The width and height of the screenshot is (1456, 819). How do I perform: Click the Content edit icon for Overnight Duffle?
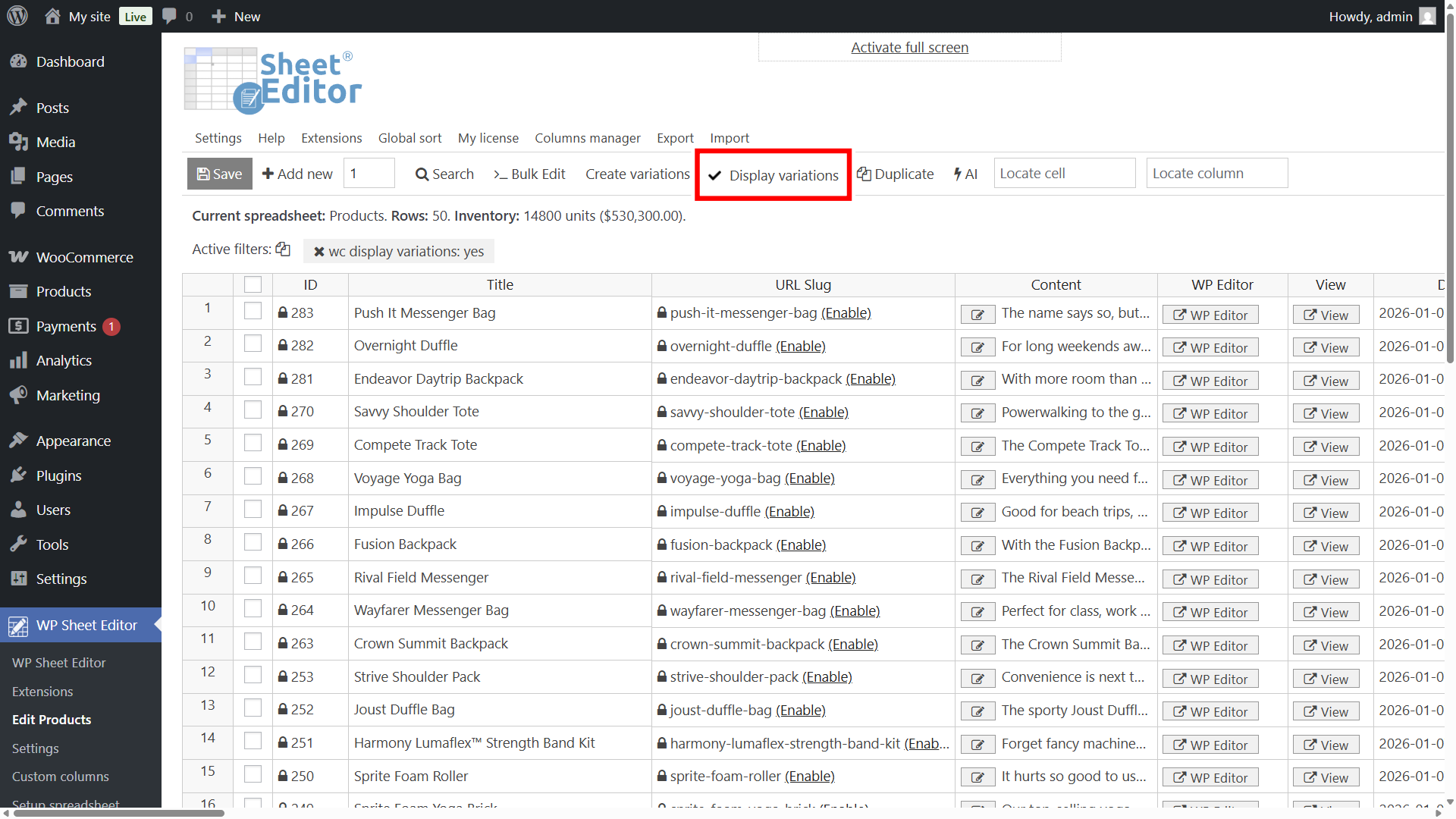click(977, 347)
